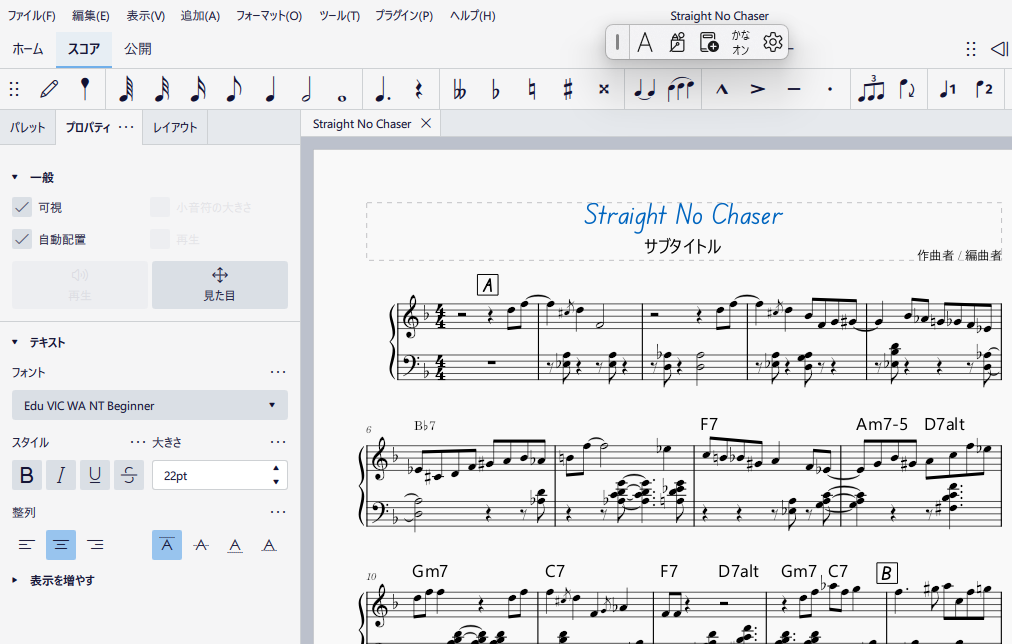Screen dimensions: 1012x644
Task: Choose the 64th note duration
Action: coord(126,89)
